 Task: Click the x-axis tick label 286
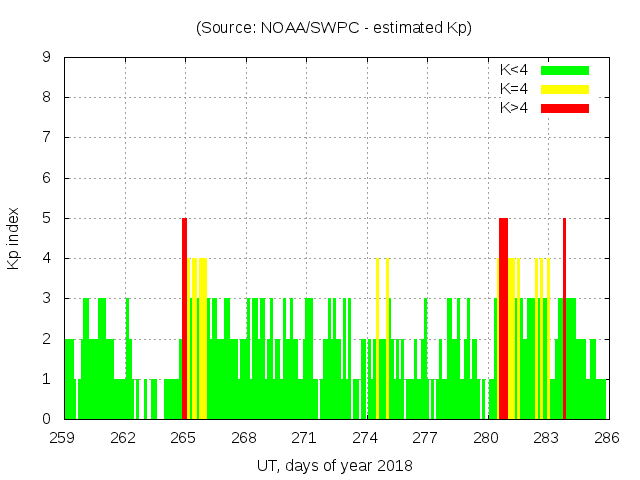point(606,437)
